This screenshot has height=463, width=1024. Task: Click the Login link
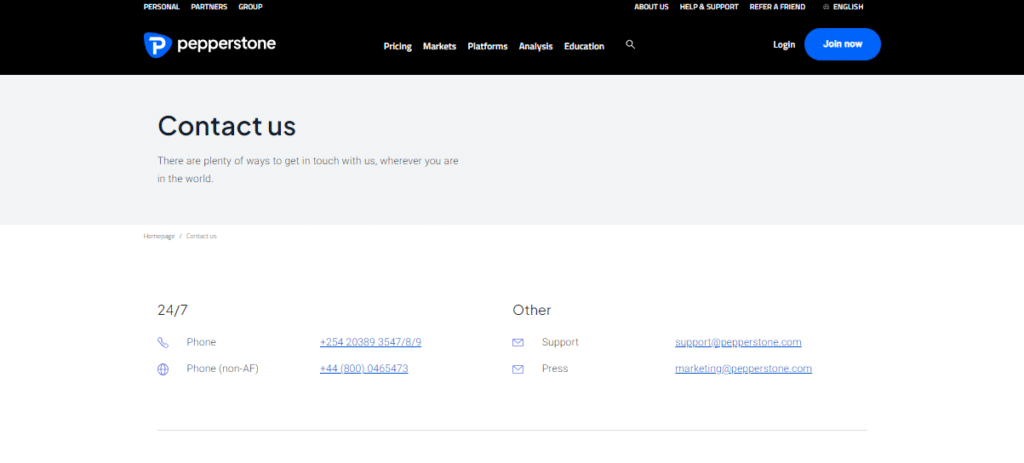[784, 44]
